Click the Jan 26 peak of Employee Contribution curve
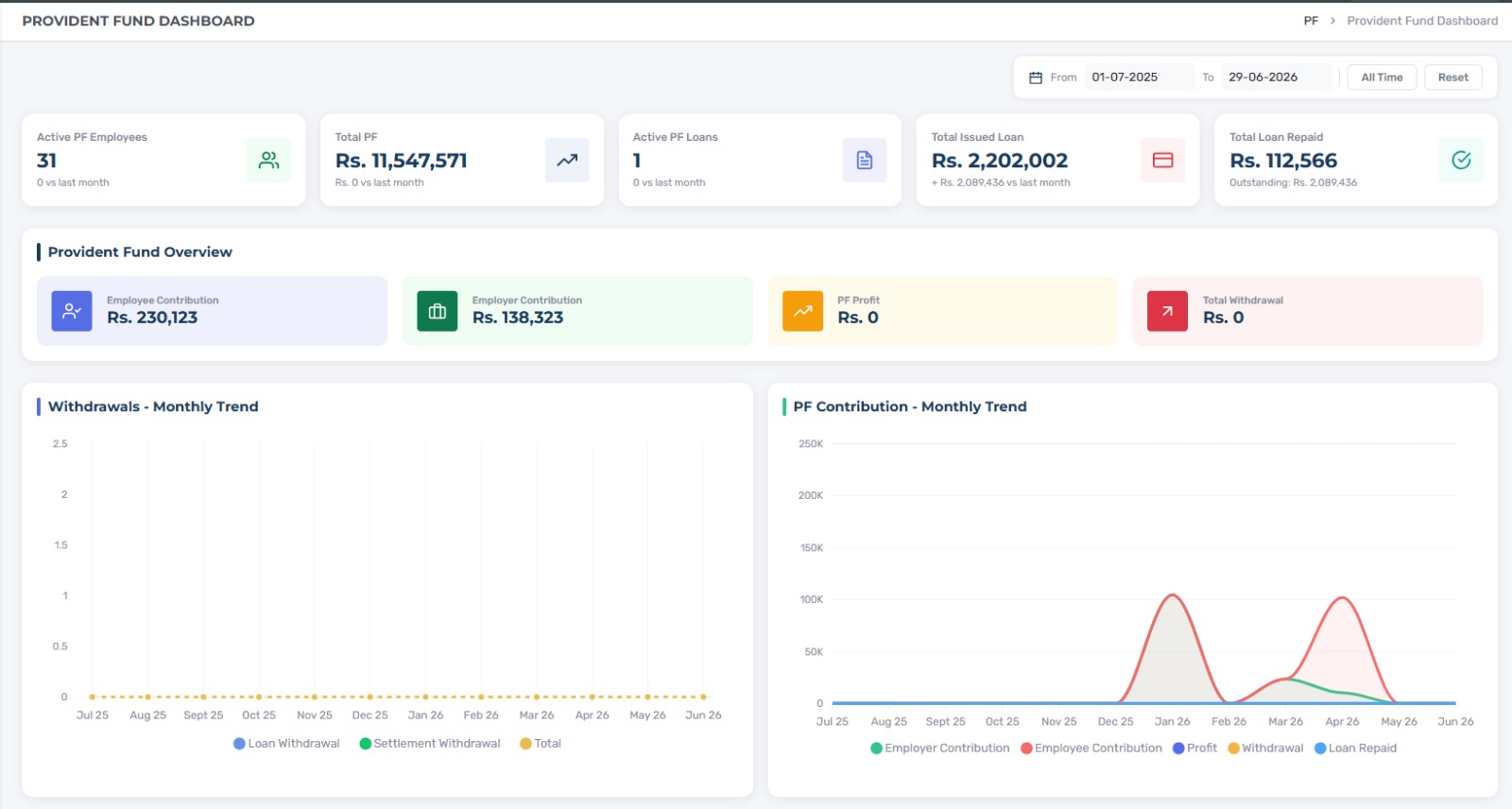This screenshot has height=809, width=1512. 1172,594
